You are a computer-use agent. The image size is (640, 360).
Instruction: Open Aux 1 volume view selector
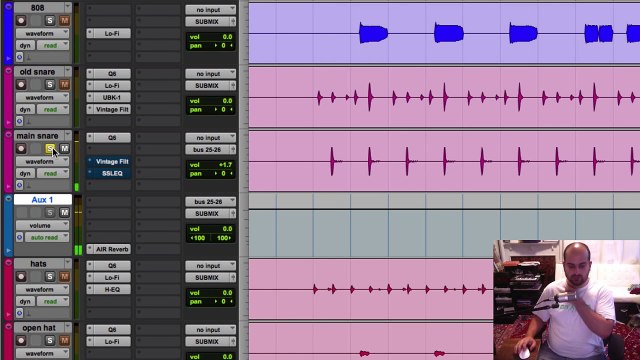pyautogui.click(x=42, y=226)
